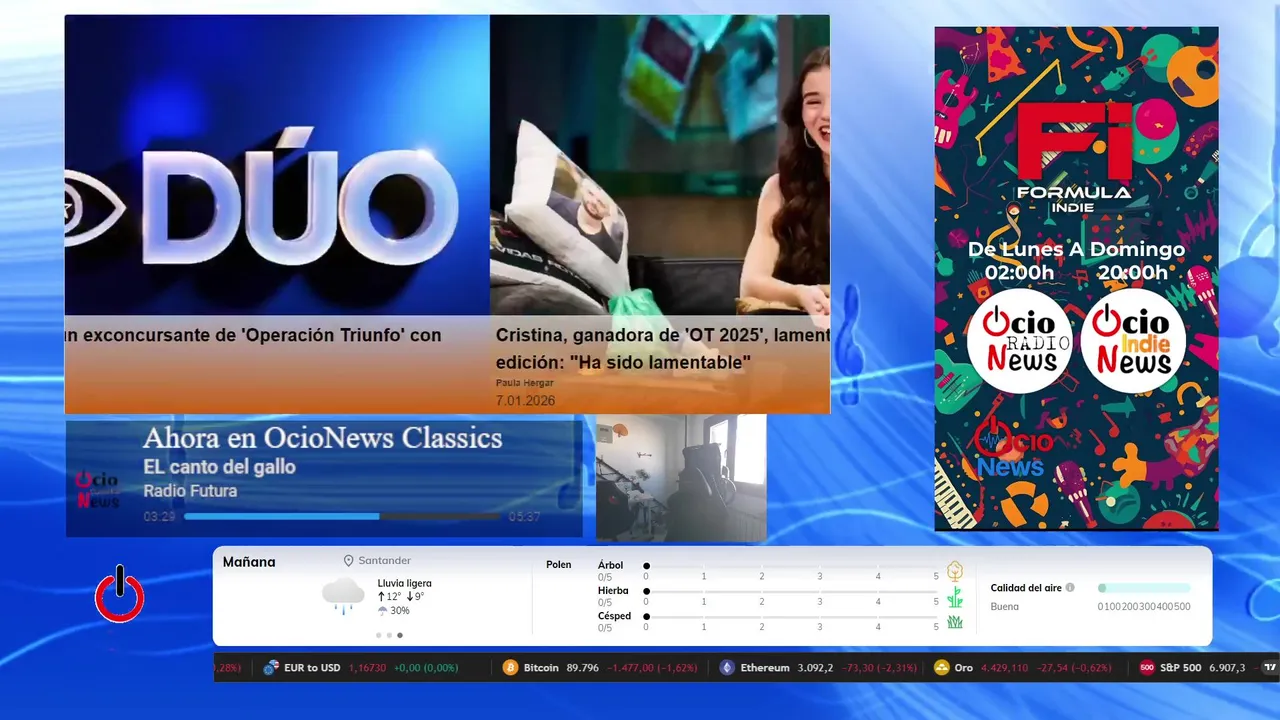
Task: Click the Árbol pollen level slider
Action: click(792, 566)
